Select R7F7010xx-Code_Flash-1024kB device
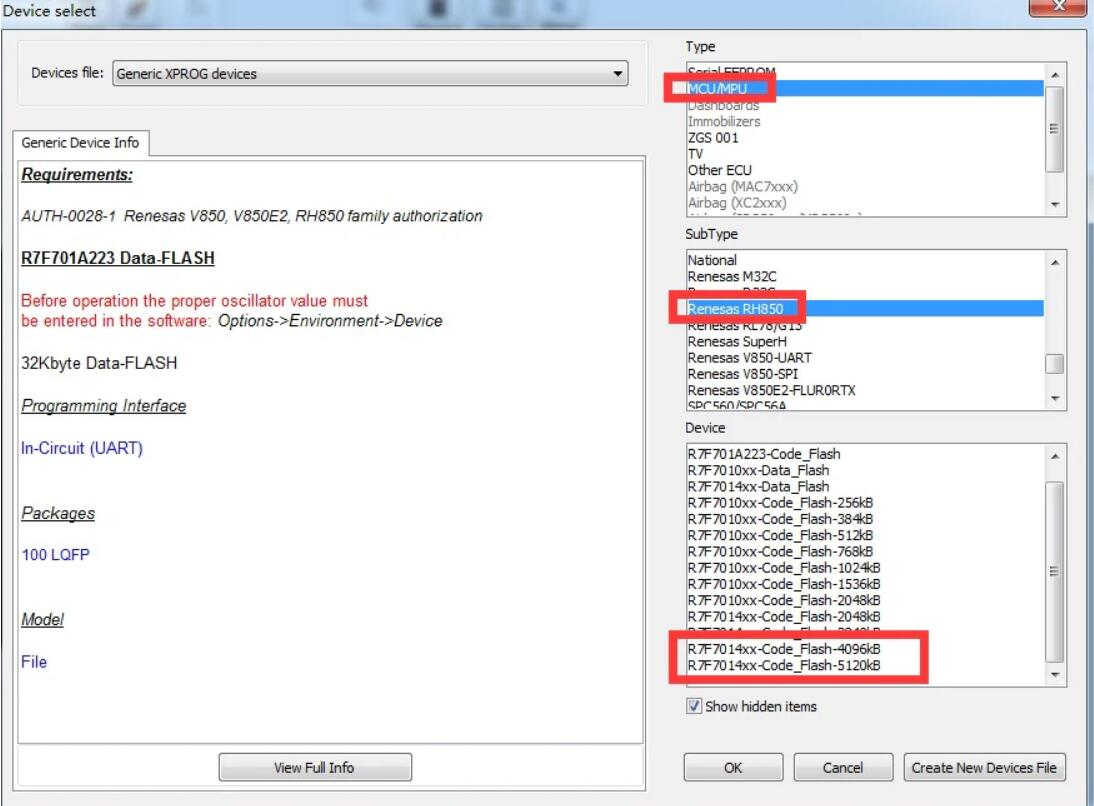This screenshot has width=1094, height=806. [864, 568]
